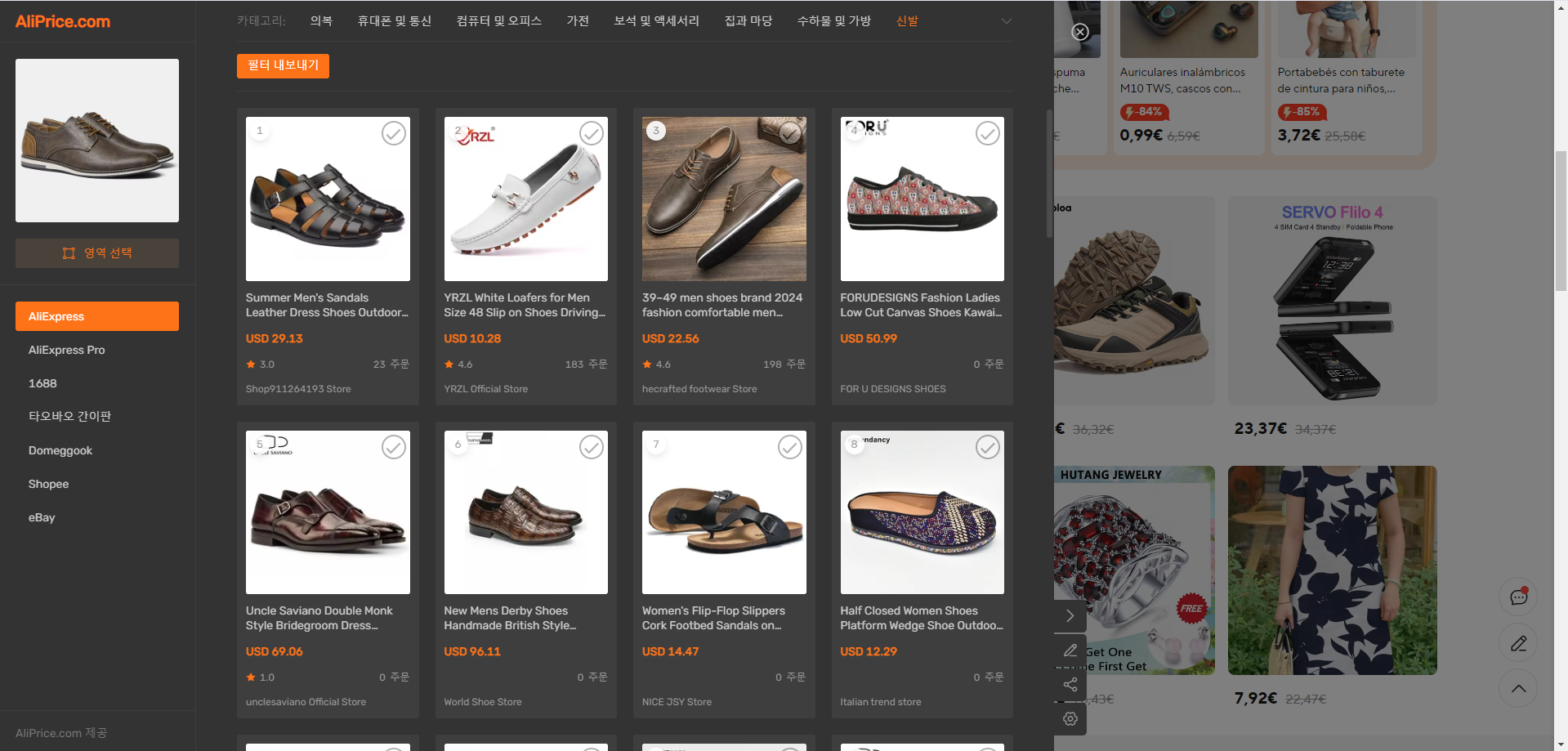The height and width of the screenshot is (751, 1568).
Task: Collapse the panel with right arrow icon
Action: (x=1070, y=616)
